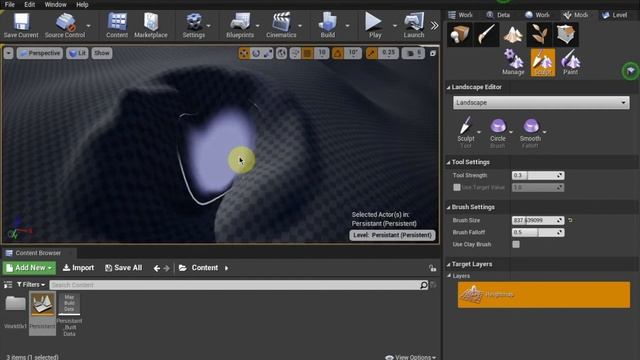The width and height of the screenshot is (640, 360).
Task: Open the Circle brush selector
Action: pyautogui.click(x=498, y=132)
